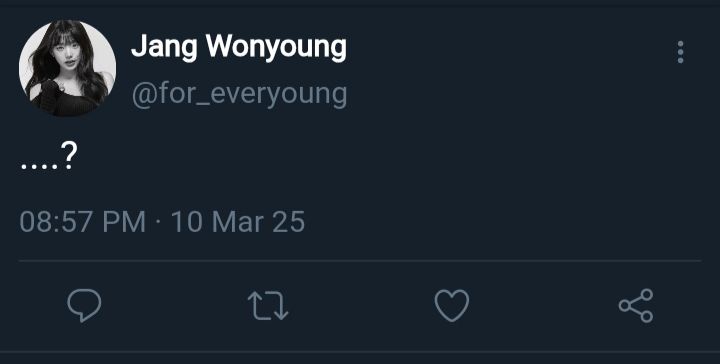Click the 10 Mar 25 date
Screen dimensions: 720x364
pyautogui.click(x=238, y=222)
